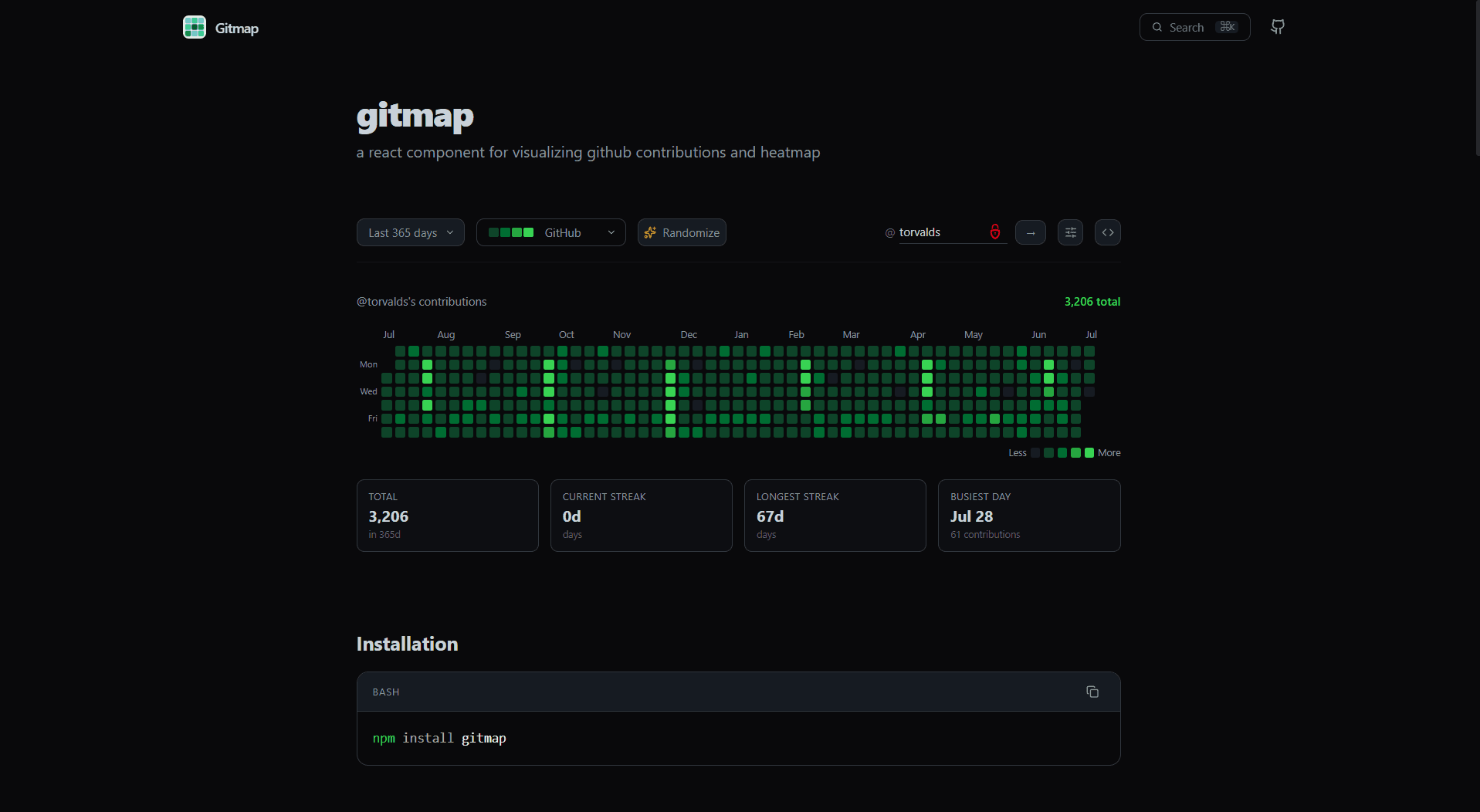The image size is (1480, 812).
Task: Click the @torvalds's contributions heading
Action: (x=422, y=302)
